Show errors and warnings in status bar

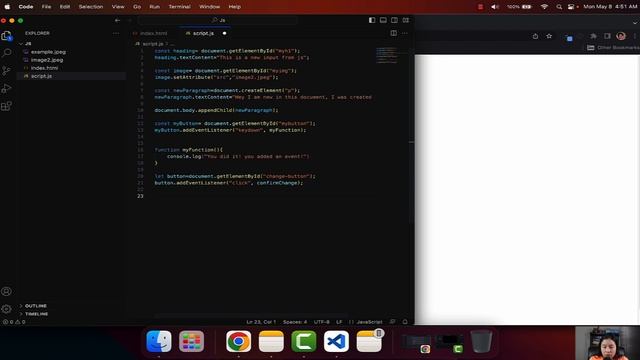pyautogui.click(x=14, y=322)
